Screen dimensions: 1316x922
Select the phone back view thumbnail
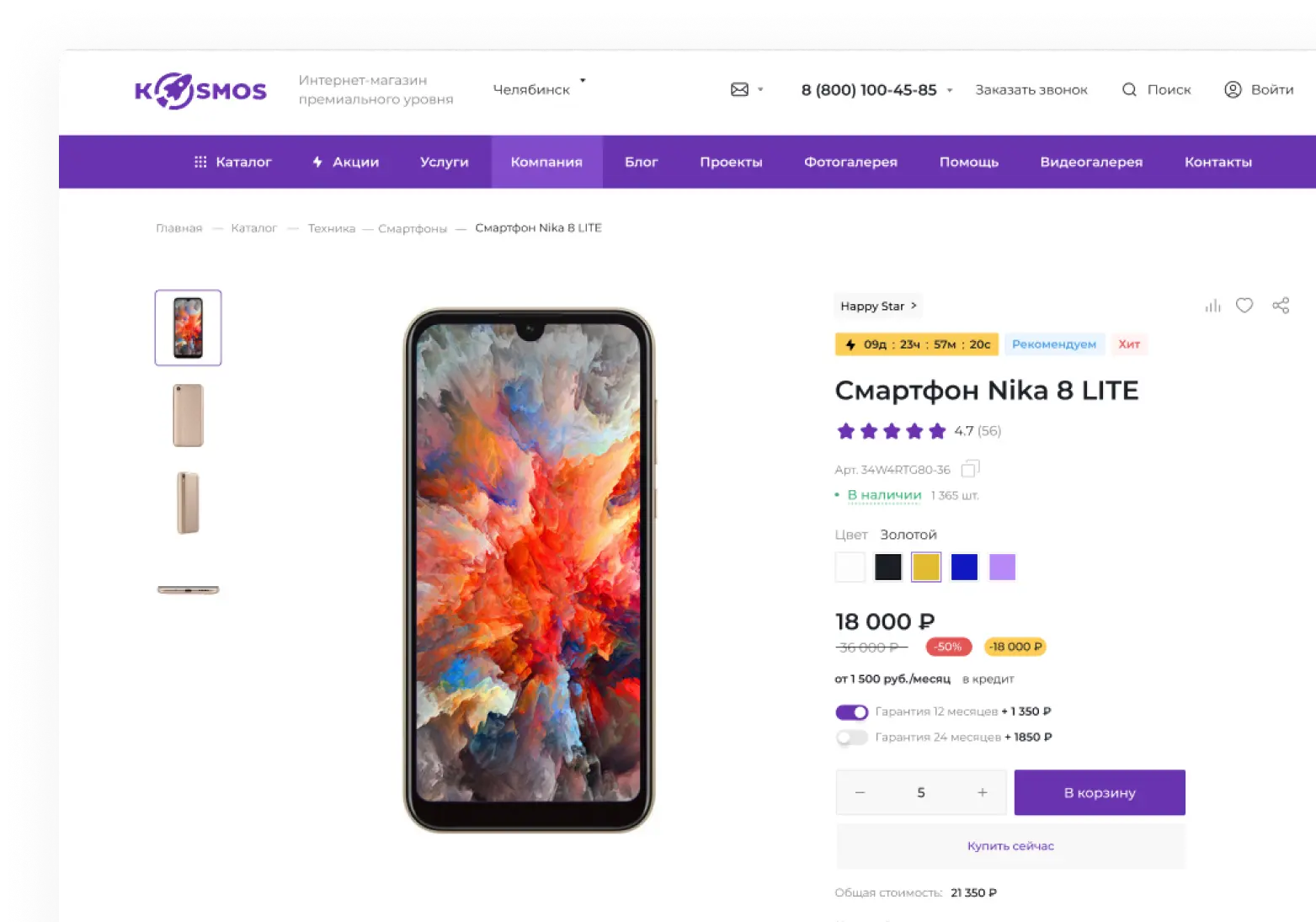point(188,415)
